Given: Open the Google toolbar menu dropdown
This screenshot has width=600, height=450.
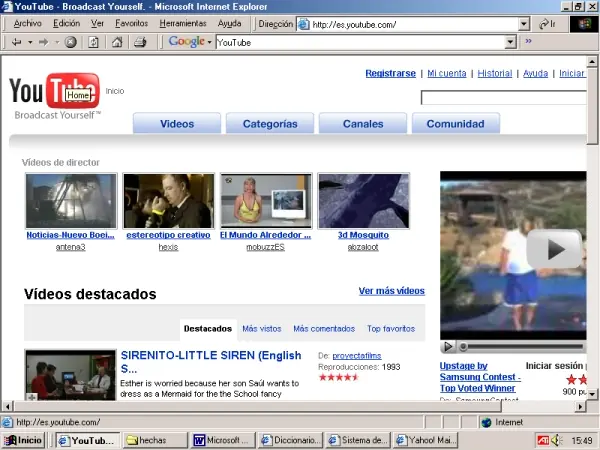Looking at the screenshot, I should [x=209, y=42].
